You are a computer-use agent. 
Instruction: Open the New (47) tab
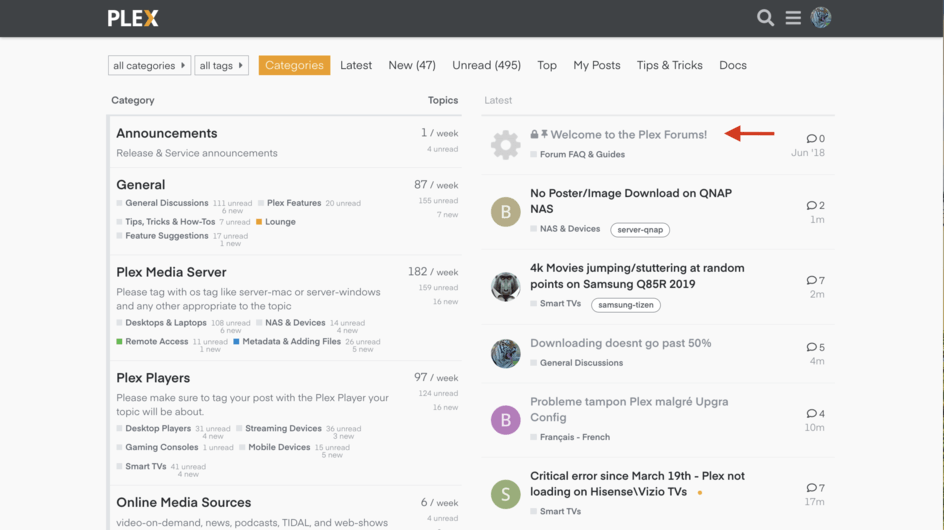pos(412,65)
